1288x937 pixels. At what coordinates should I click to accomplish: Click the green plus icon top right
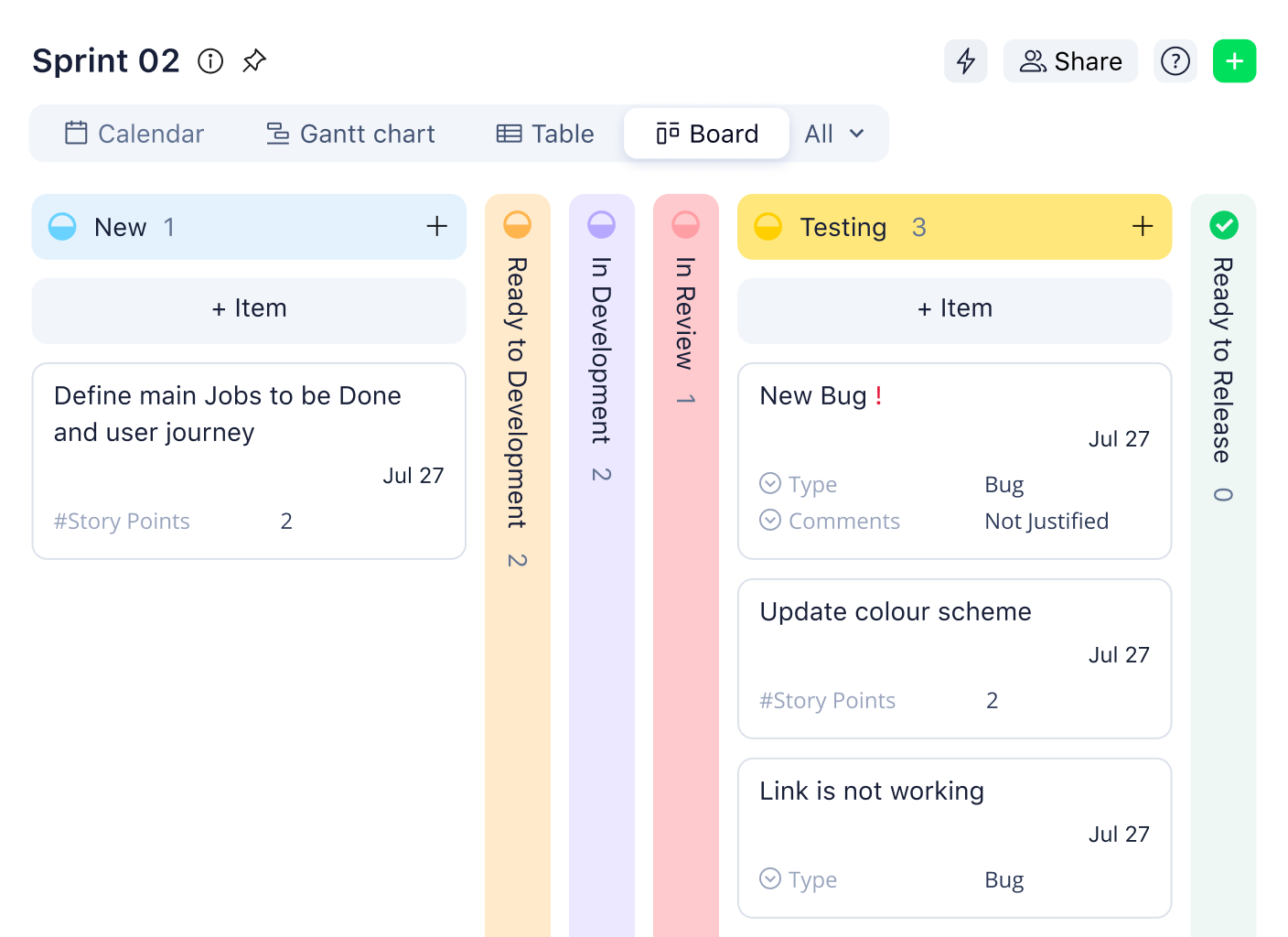(x=1234, y=61)
